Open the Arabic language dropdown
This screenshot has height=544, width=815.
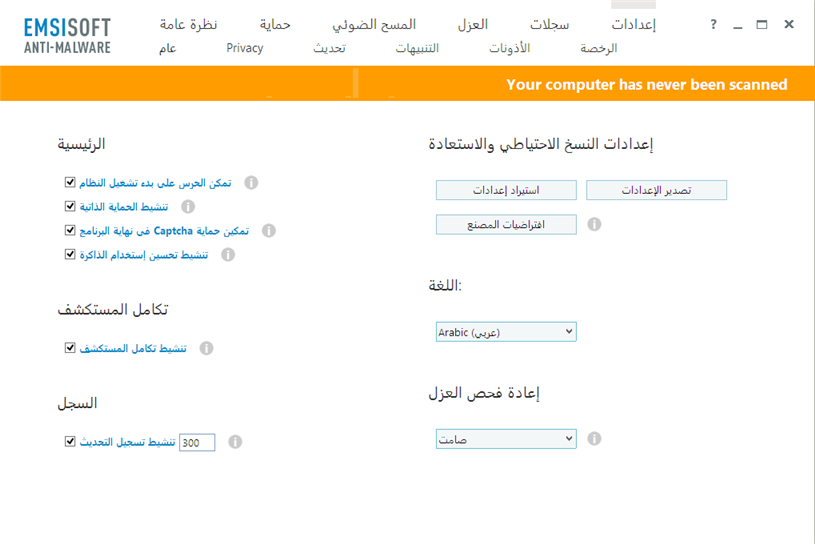click(506, 332)
